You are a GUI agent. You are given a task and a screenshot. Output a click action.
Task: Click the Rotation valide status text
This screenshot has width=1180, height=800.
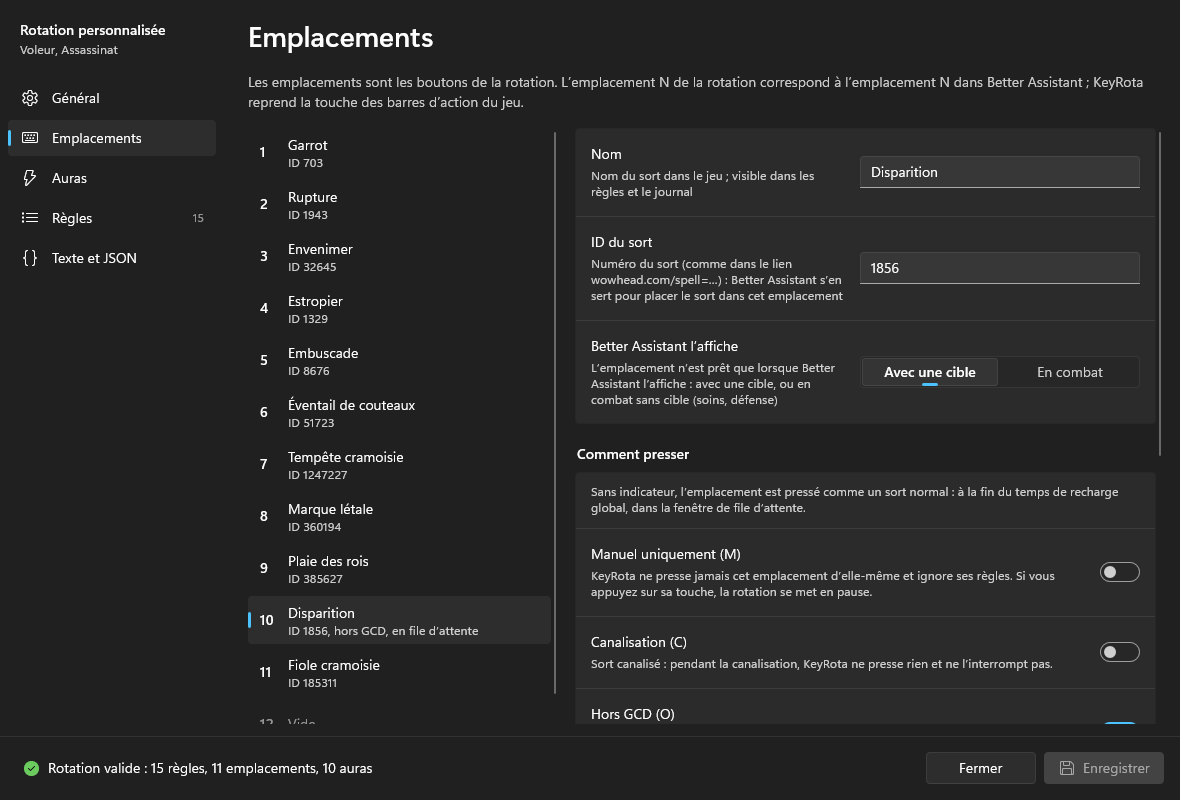pyautogui.click(x=210, y=768)
